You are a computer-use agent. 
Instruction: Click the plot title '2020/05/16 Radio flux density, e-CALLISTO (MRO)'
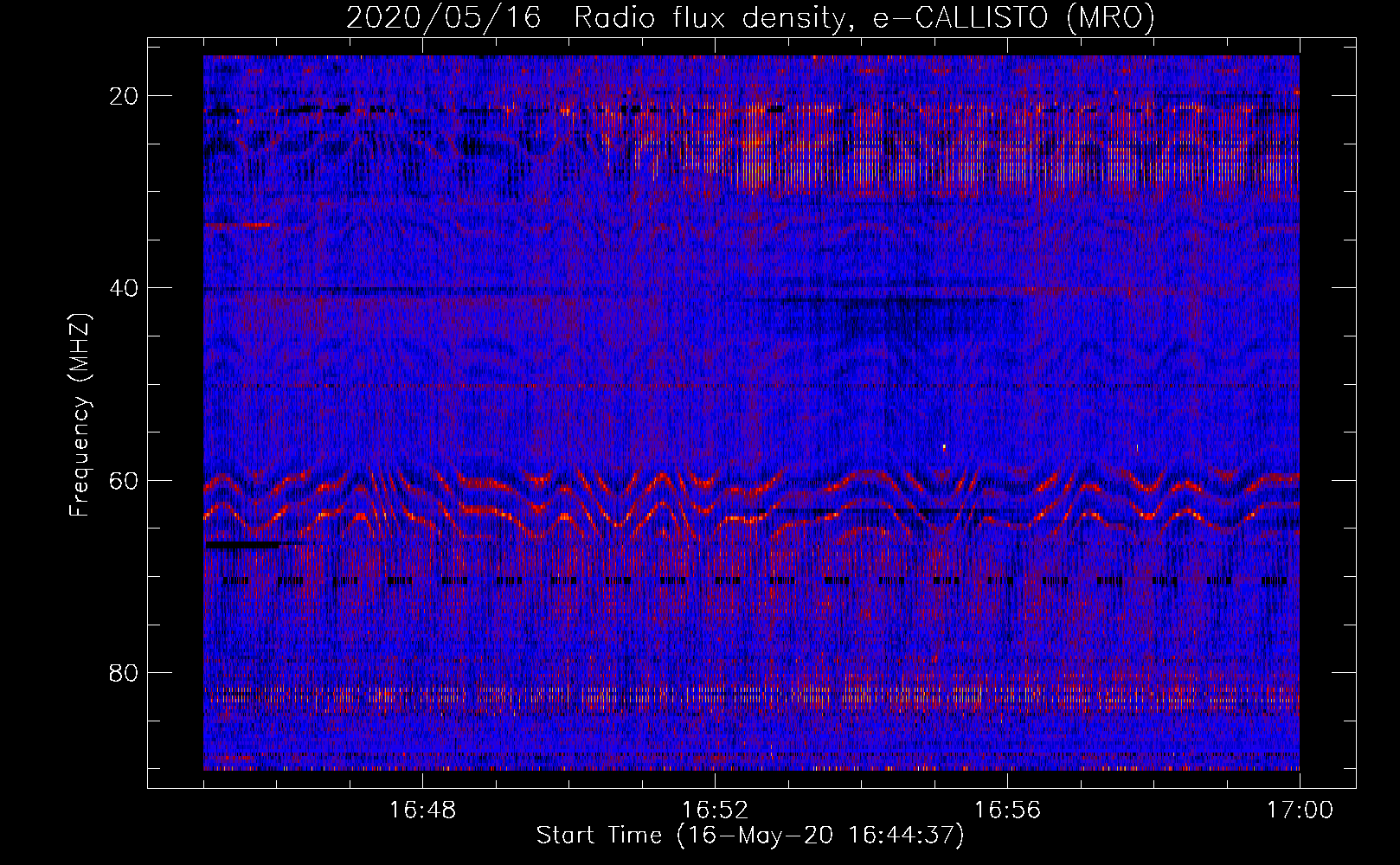750,17
